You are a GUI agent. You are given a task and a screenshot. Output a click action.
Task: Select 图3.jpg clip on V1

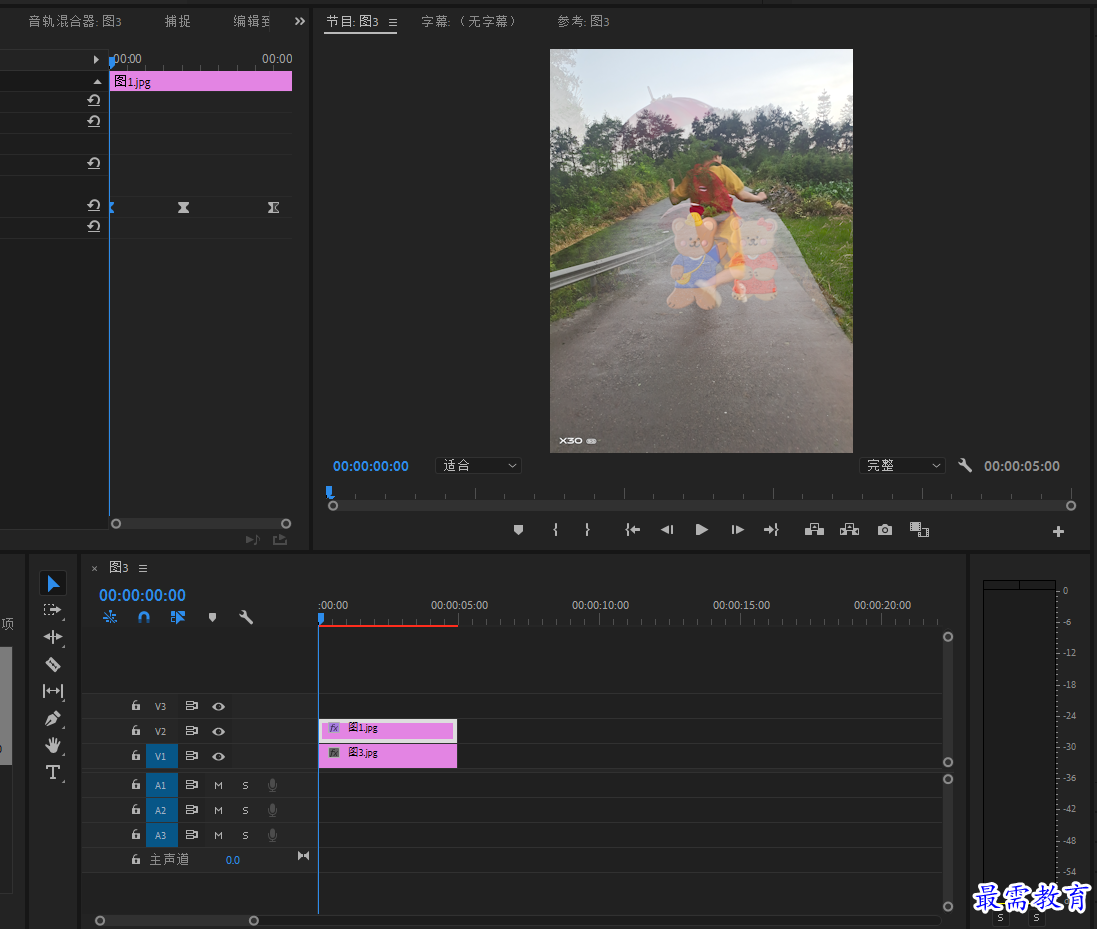pyautogui.click(x=388, y=756)
